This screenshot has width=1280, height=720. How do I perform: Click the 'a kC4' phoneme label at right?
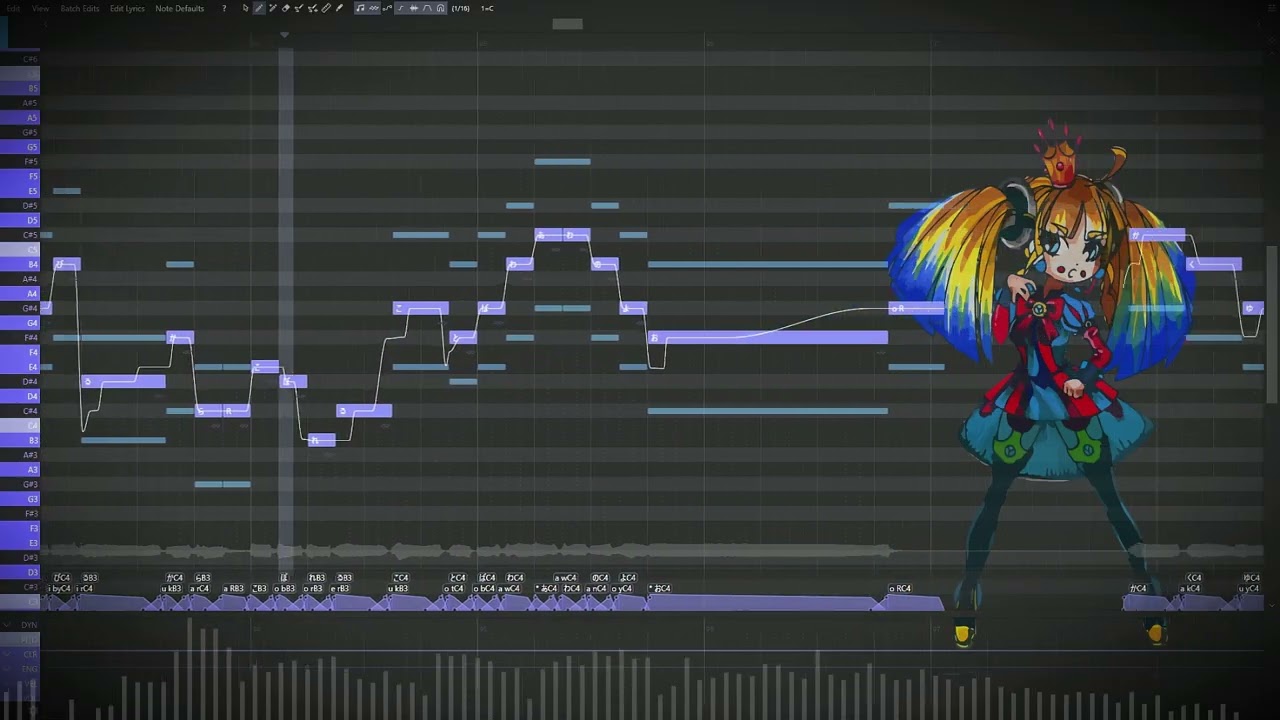tap(1190, 589)
